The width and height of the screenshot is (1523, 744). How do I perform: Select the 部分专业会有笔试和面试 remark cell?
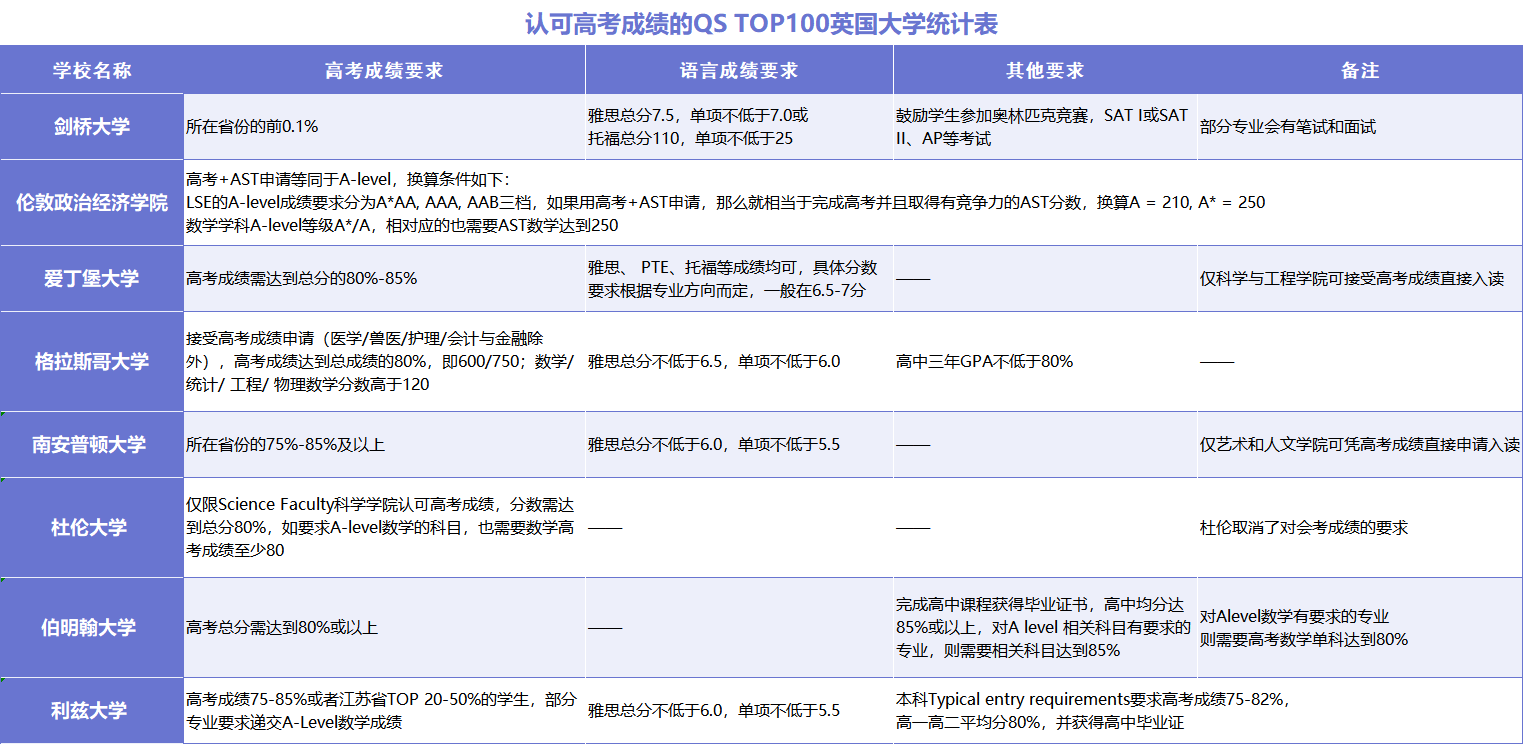click(1288, 127)
